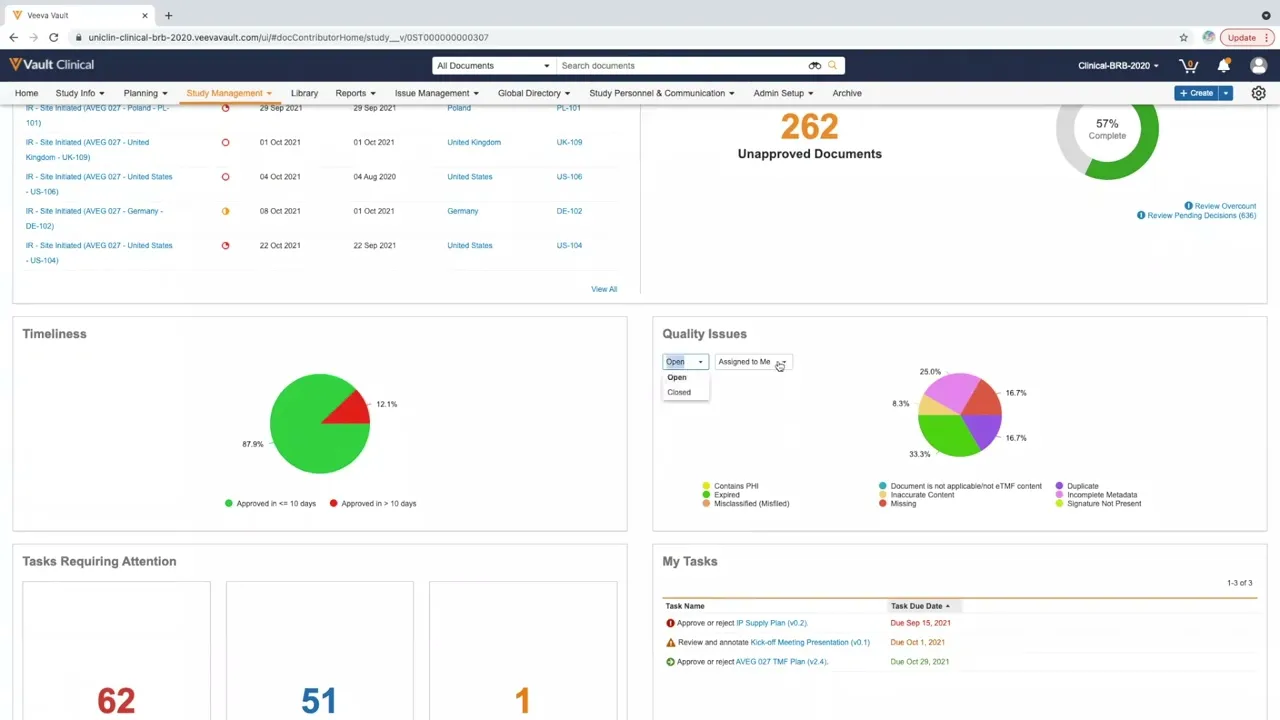Click the status icon for US-104 row
Screen dimensions: 1280x720
click(225, 246)
